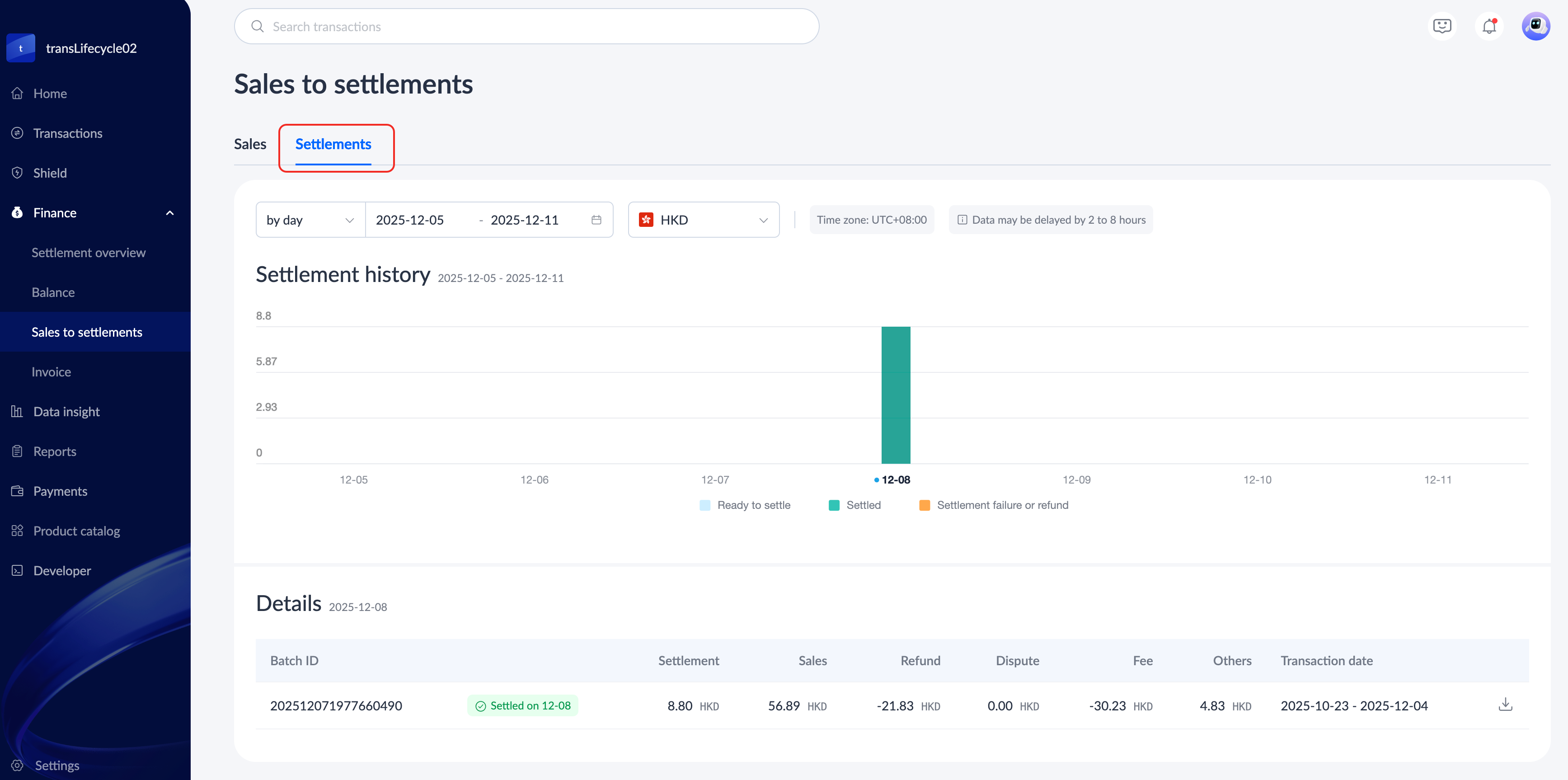Open the by day granularity dropdown

[310, 220]
